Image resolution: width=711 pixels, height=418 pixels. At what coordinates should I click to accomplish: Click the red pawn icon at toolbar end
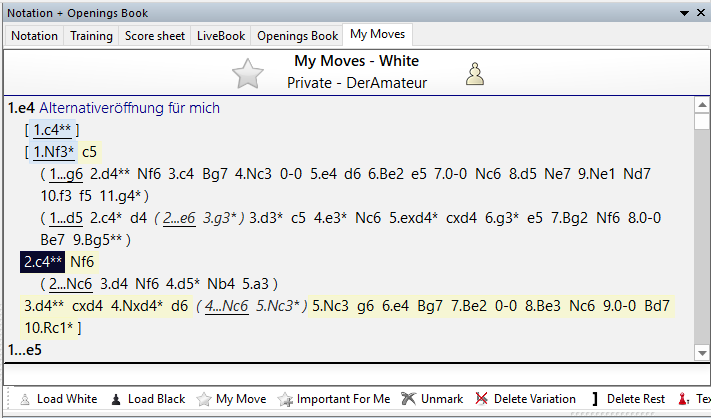(x=683, y=399)
